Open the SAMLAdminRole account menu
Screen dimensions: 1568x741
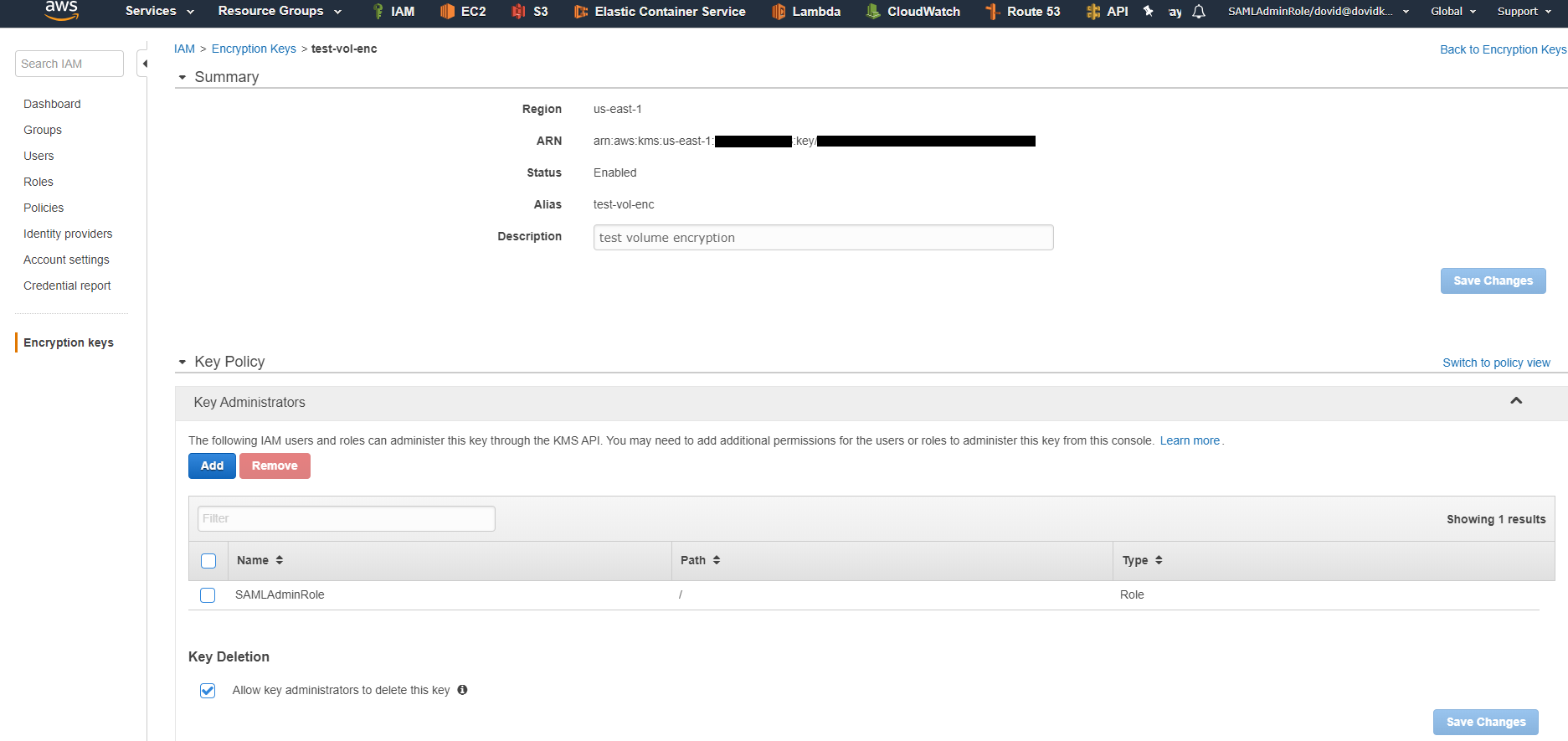click(1319, 11)
